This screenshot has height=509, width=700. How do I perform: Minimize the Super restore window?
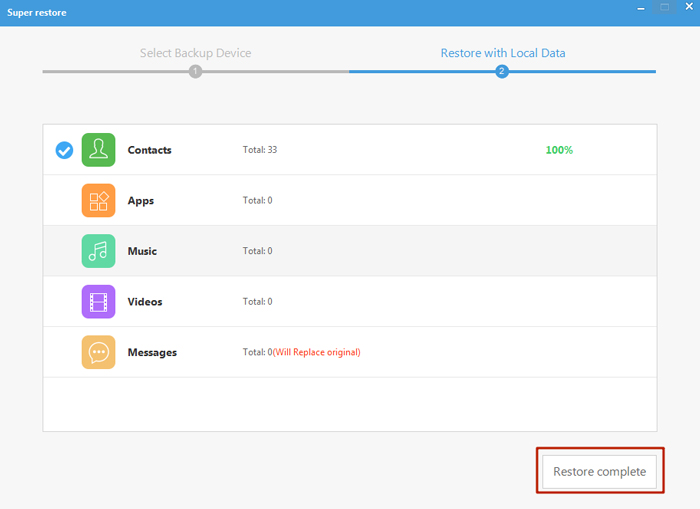click(641, 8)
